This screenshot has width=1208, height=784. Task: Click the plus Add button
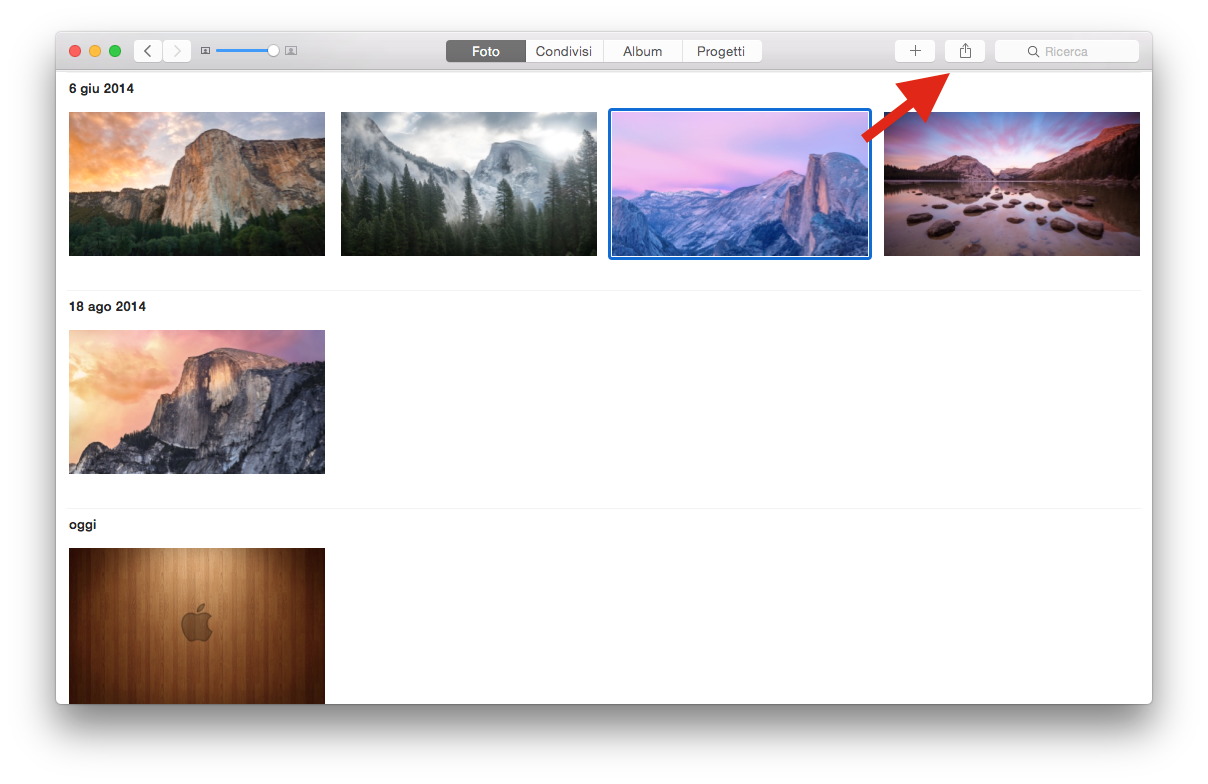point(915,51)
